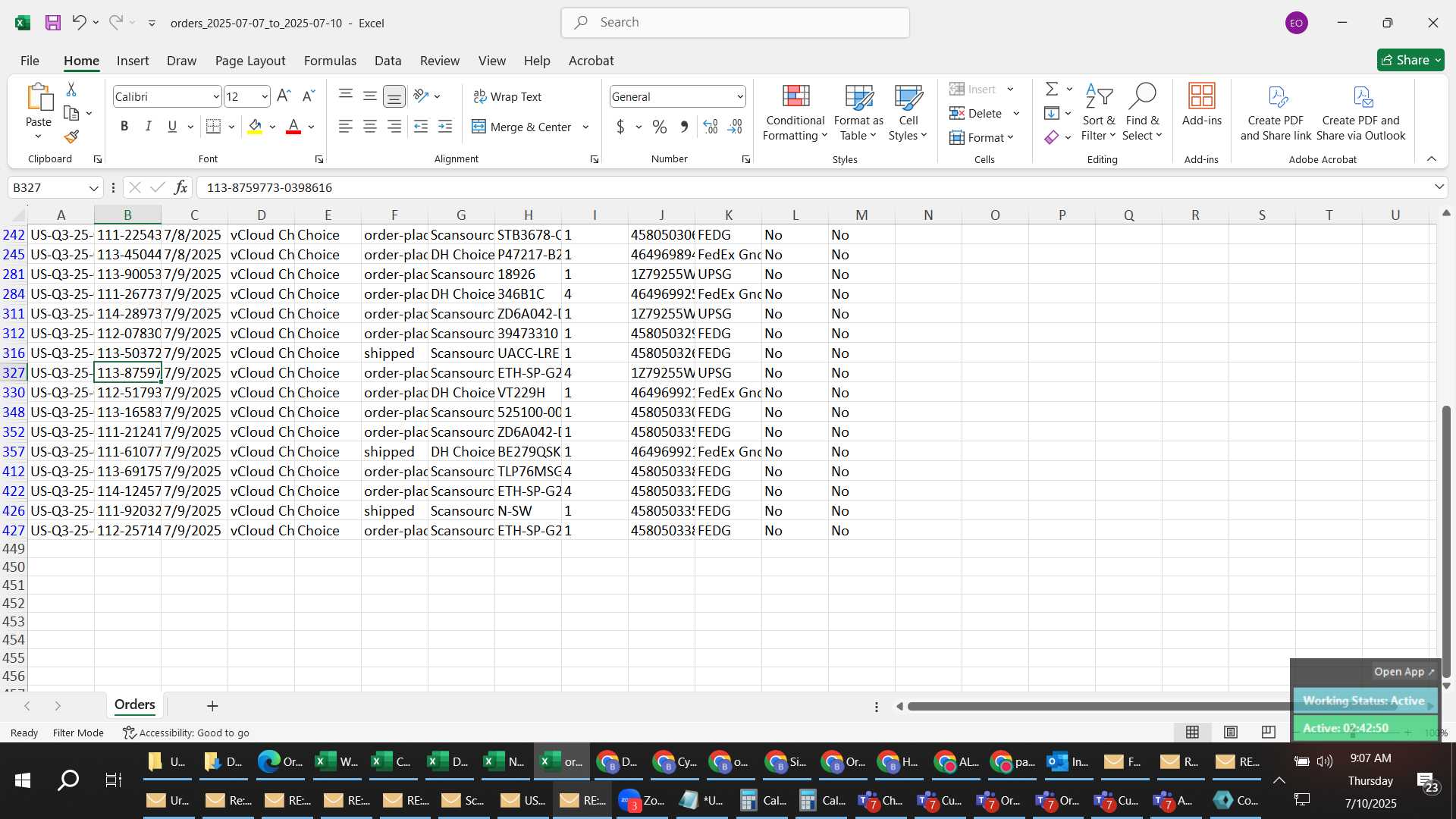Switch to the Page Layout tab
The height and width of the screenshot is (819, 1456).
point(249,61)
